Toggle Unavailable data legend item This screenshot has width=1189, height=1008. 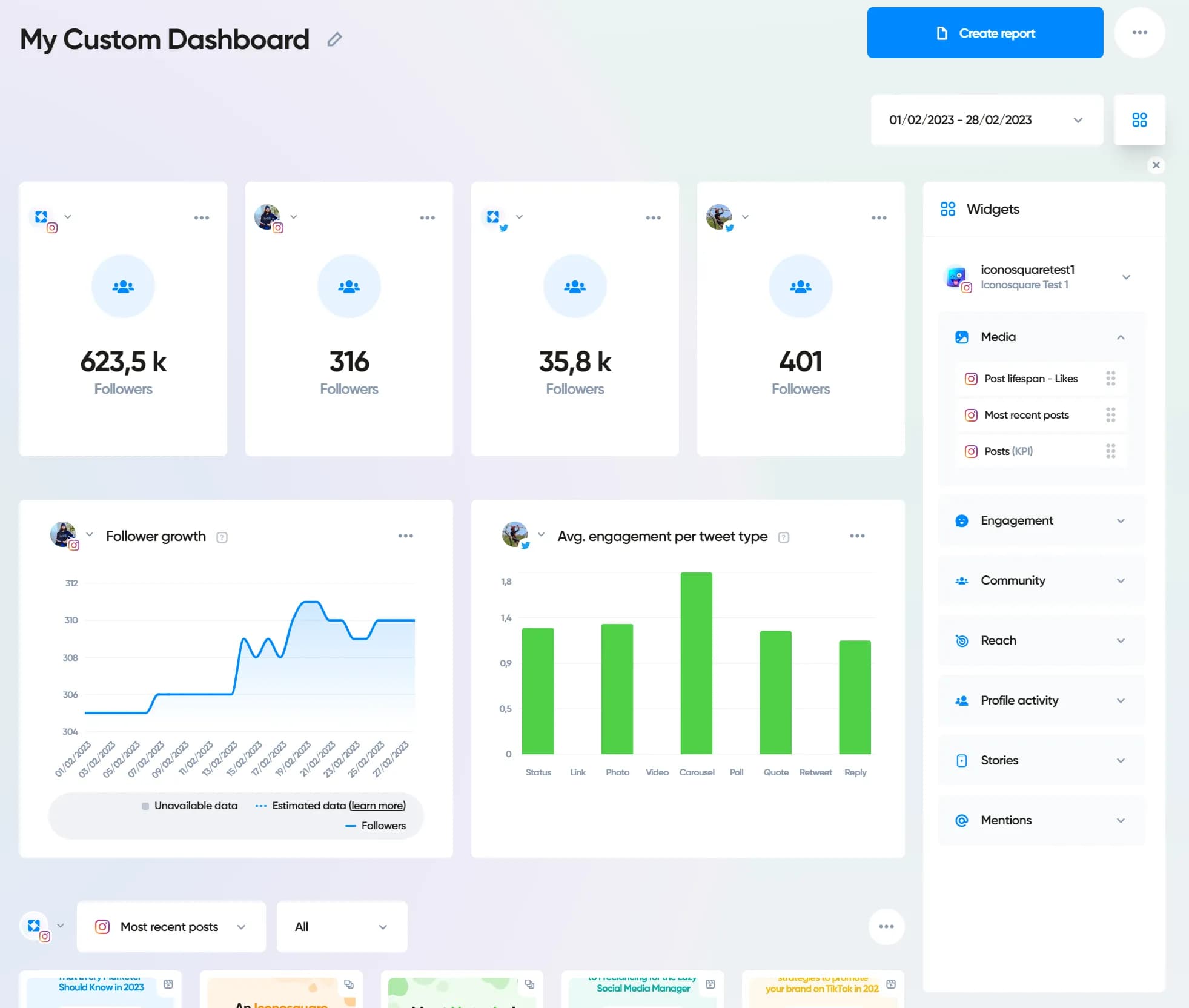pos(190,806)
